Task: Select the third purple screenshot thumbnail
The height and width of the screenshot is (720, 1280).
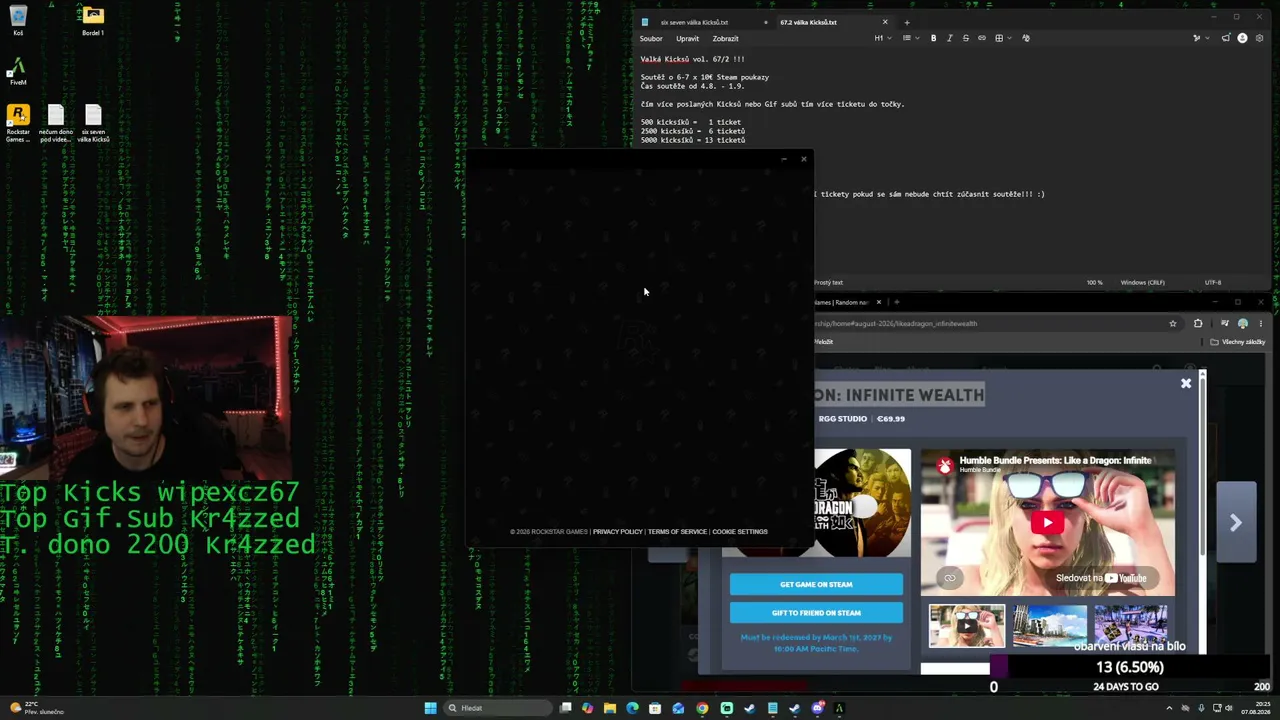Action: tap(1130, 626)
